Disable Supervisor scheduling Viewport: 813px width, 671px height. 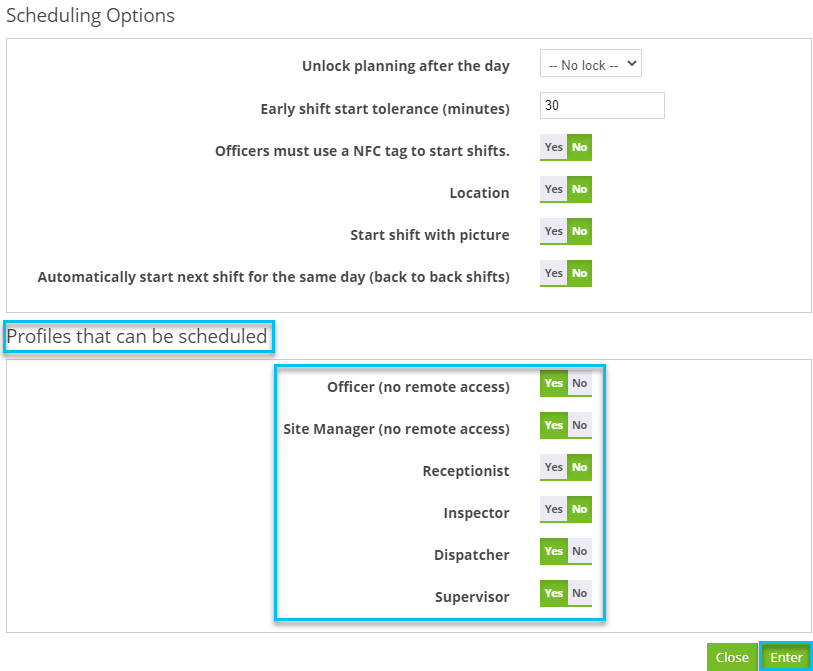pos(579,593)
